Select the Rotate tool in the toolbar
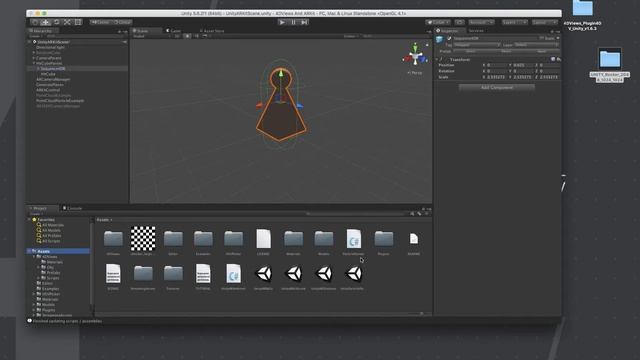This screenshot has width=640, height=360. (56, 22)
